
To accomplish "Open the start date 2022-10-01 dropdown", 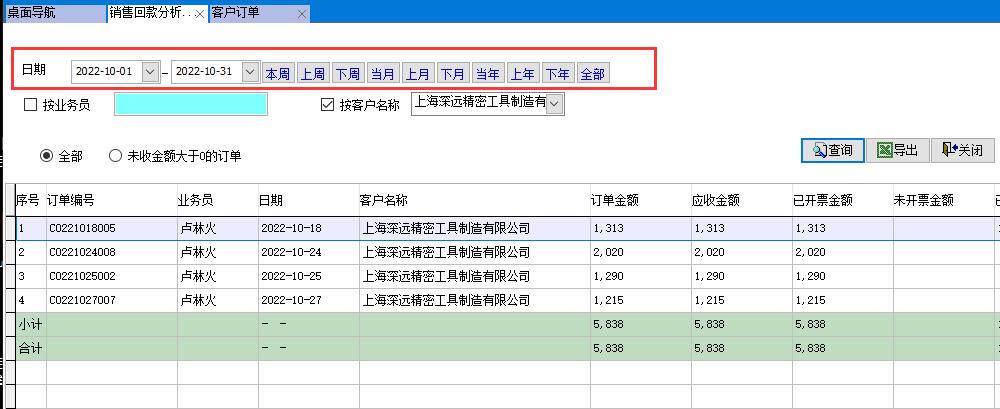I will (151, 72).
